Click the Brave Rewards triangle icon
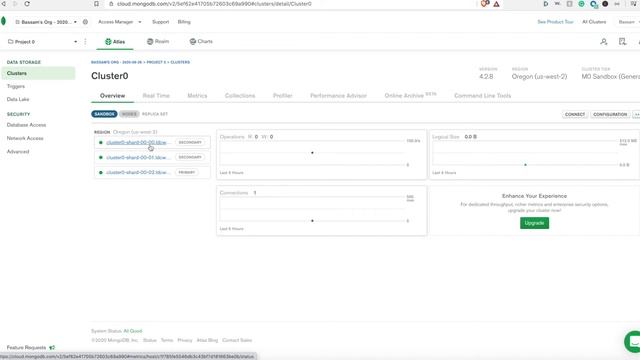The image size is (640, 360). tap(496, 4)
